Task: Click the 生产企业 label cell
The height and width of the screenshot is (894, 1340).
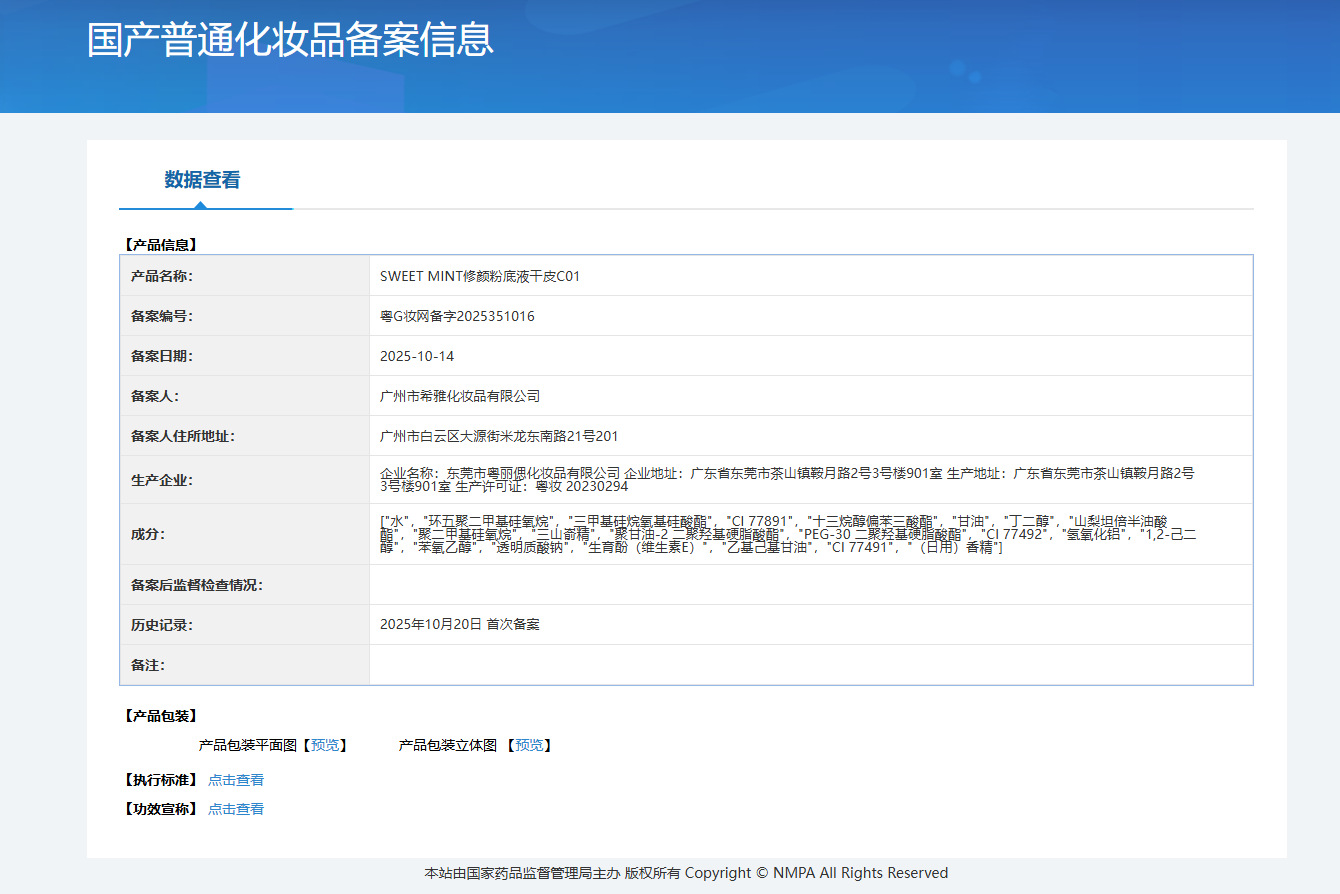Action: (x=245, y=480)
